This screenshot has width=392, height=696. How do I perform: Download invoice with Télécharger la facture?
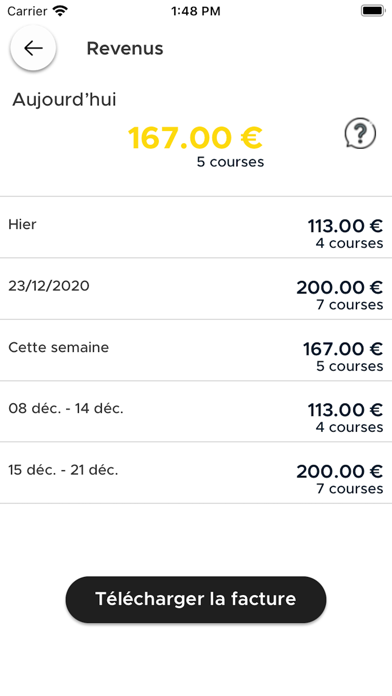[196, 599]
